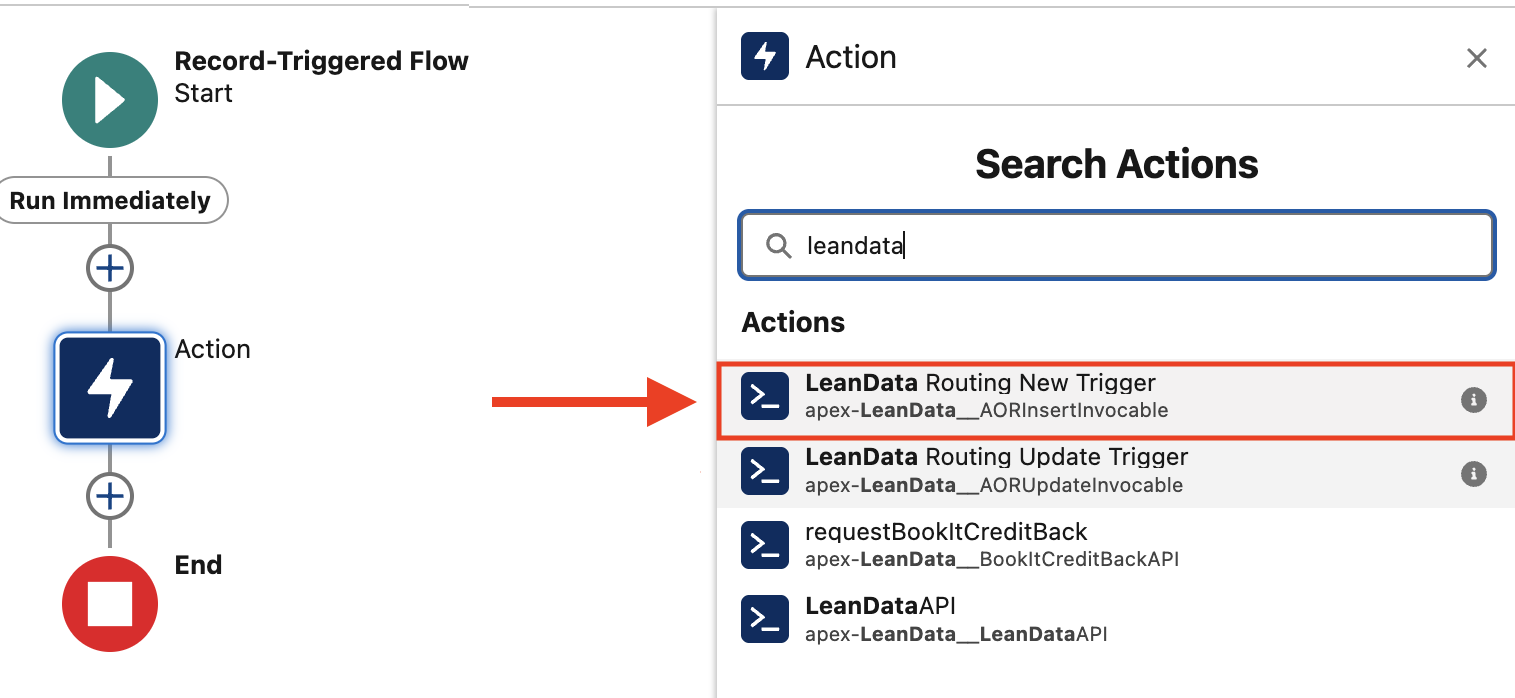Select the requestBookItCreditBack action
Image resolution: width=1515 pixels, height=698 pixels.
(x=945, y=532)
